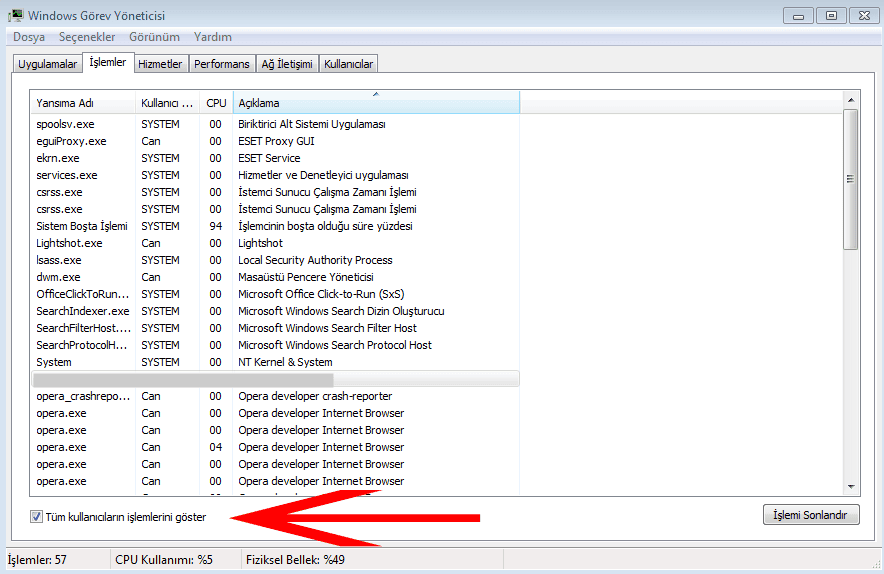Open the Dosya menu
This screenshot has height=574, width=884.
coord(29,37)
